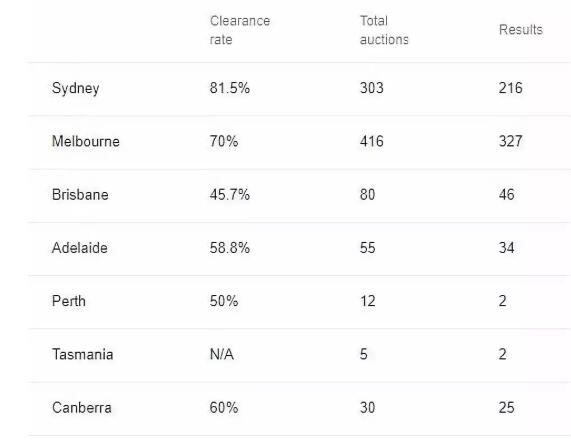Click Canberra's 25 results value
The height and width of the screenshot is (443, 571).
[507, 408]
